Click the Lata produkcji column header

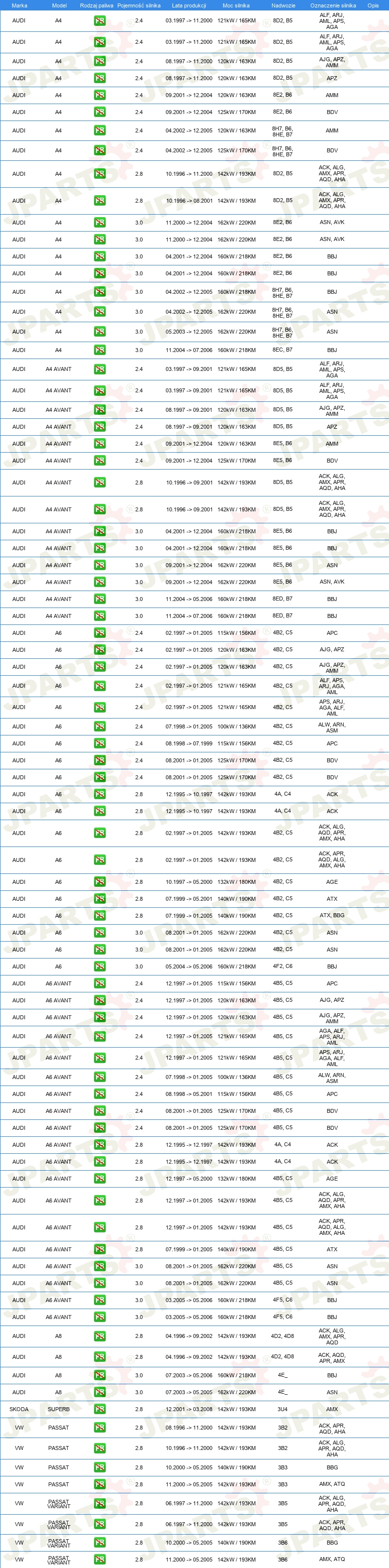(189, 5)
